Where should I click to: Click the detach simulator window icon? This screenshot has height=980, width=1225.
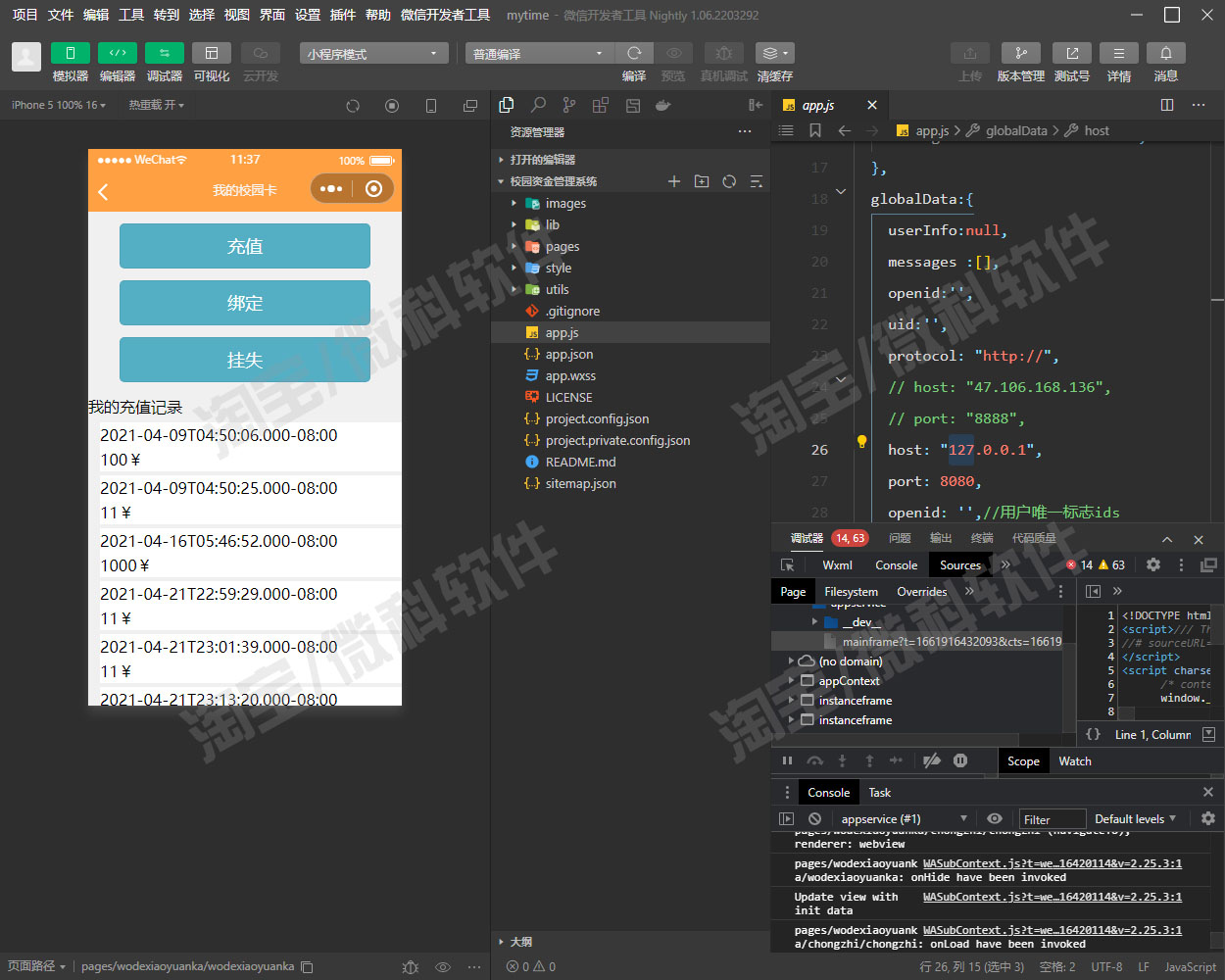[470, 106]
